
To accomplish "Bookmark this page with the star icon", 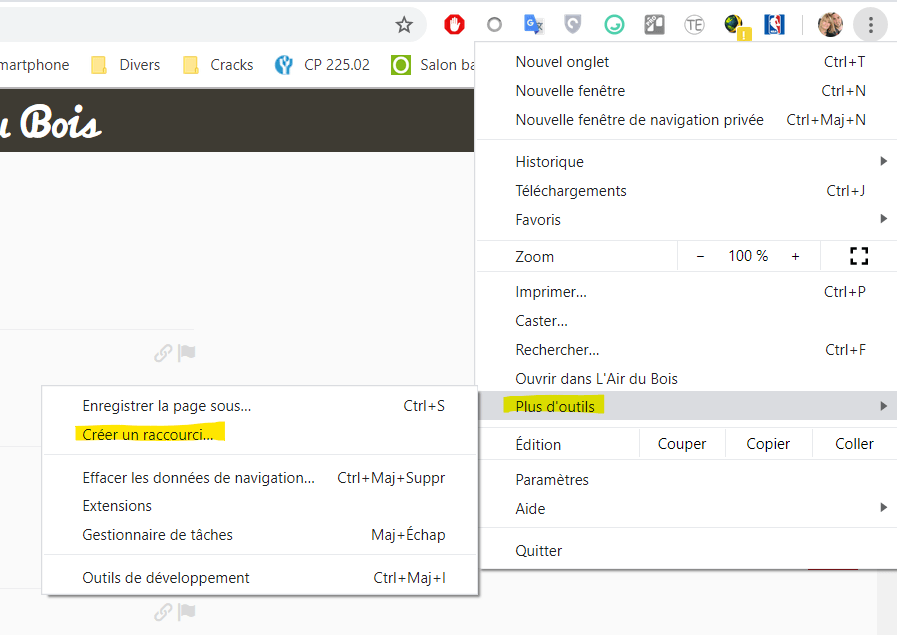I will click(404, 25).
